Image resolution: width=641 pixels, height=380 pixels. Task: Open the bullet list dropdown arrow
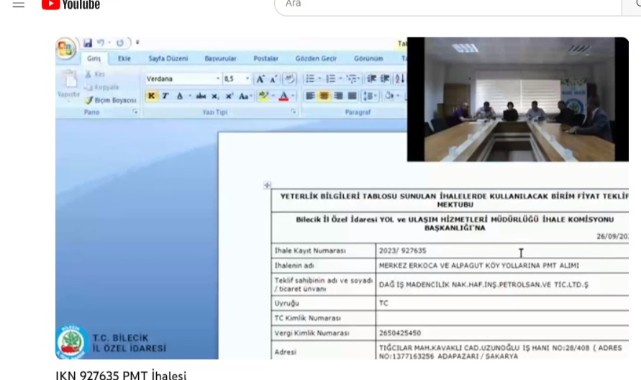click(320, 78)
